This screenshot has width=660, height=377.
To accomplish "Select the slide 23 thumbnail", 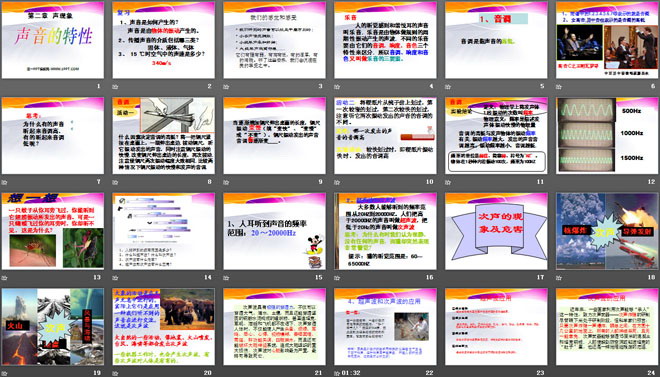I will pos(496,327).
